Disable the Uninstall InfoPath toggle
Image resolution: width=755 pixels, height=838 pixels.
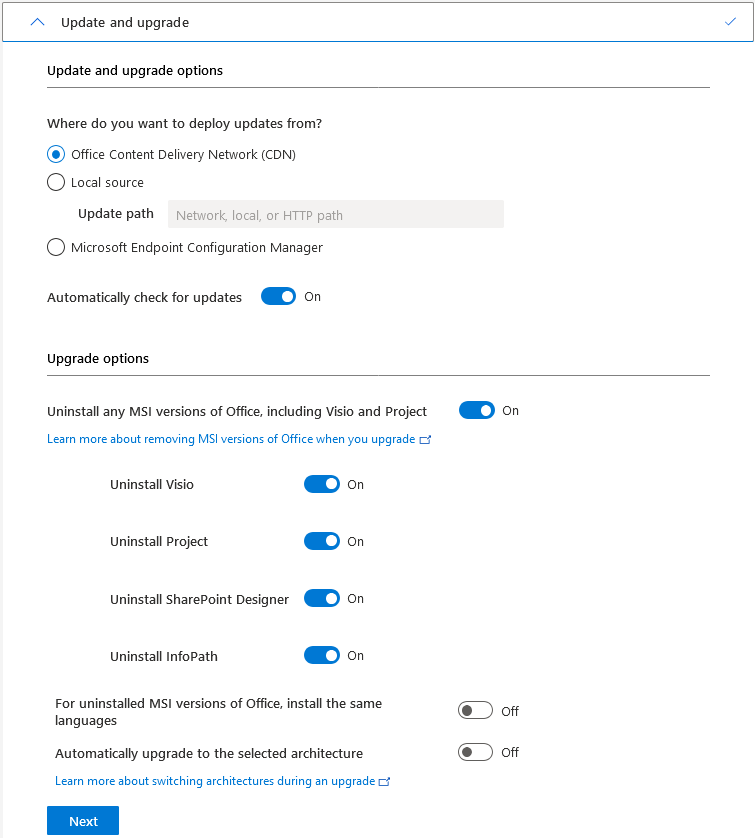[321, 656]
